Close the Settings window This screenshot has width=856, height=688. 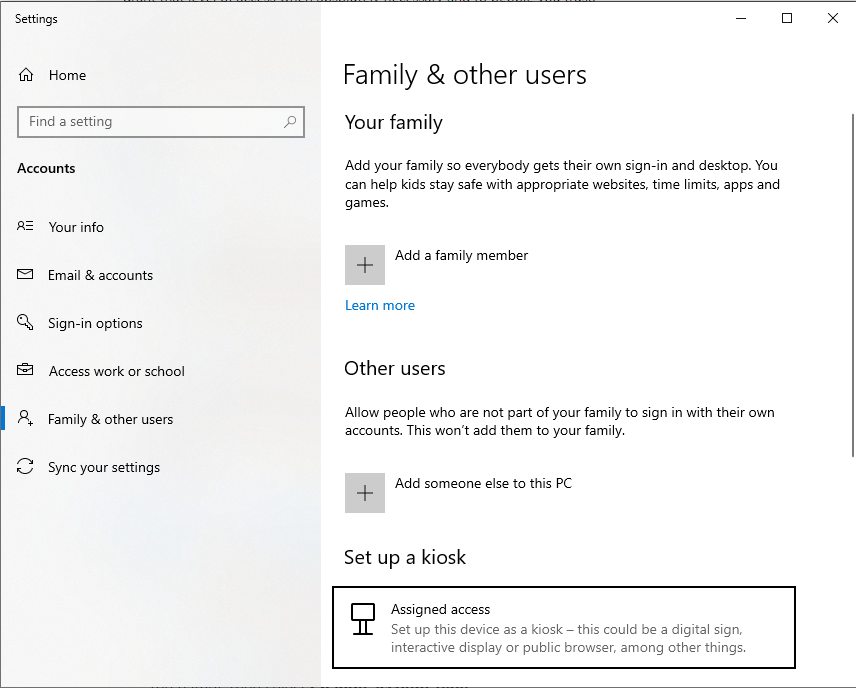click(x=833, y=18)
